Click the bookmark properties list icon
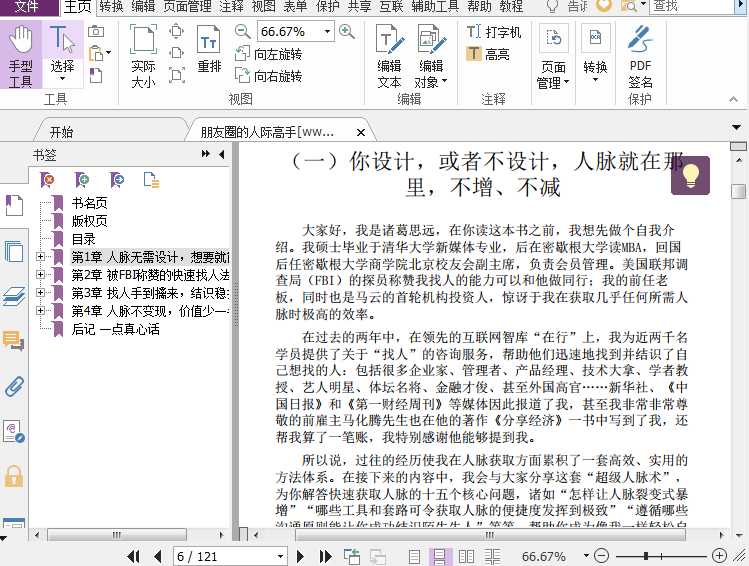The image size is (749, 566). coord(151,180)
